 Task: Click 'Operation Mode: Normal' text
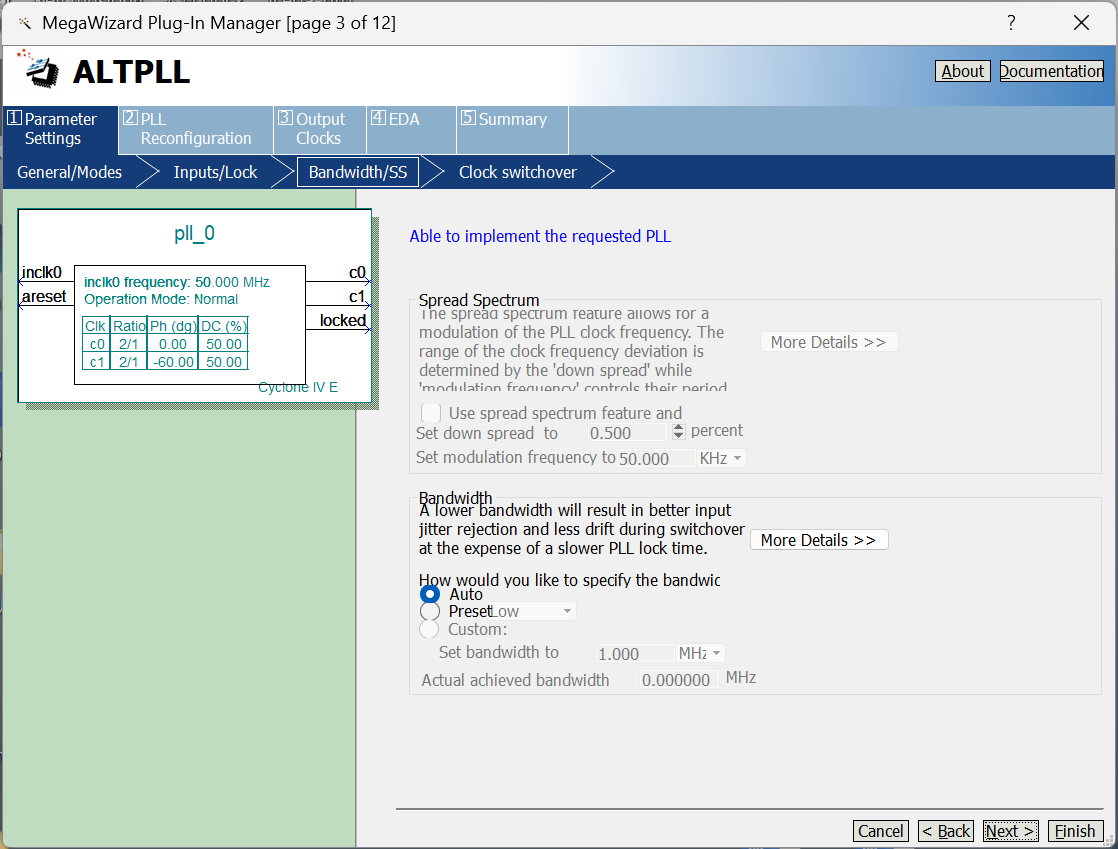[x=161, y=299]
